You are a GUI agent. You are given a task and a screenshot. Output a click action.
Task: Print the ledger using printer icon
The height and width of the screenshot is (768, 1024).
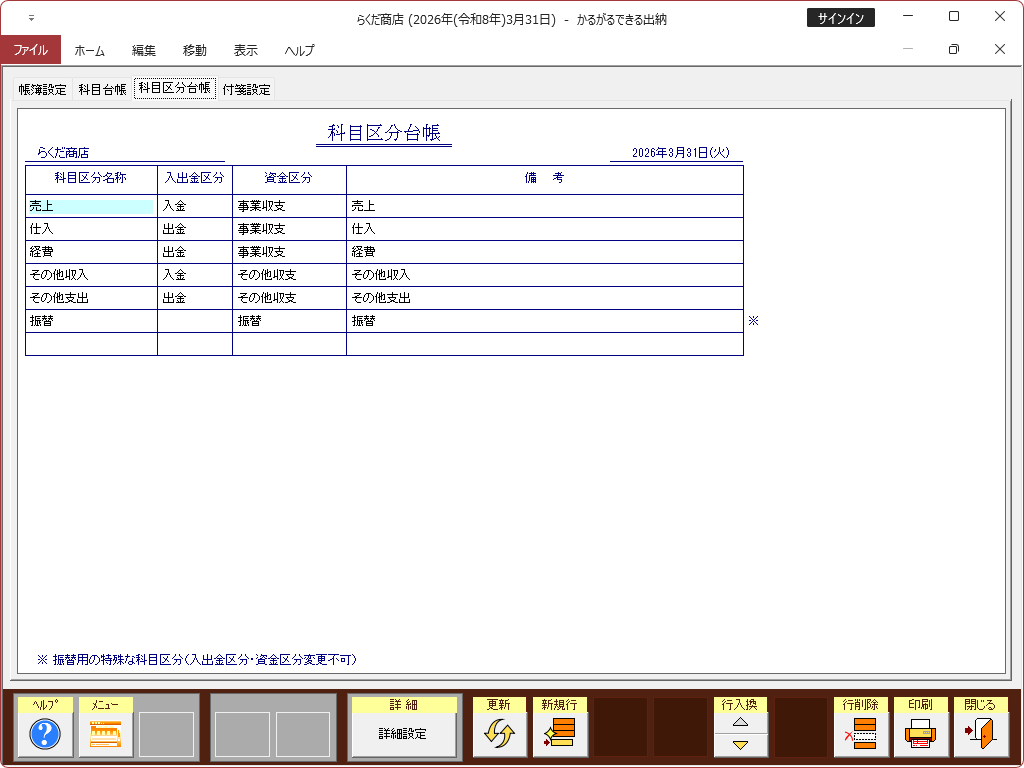coord(920,735)
